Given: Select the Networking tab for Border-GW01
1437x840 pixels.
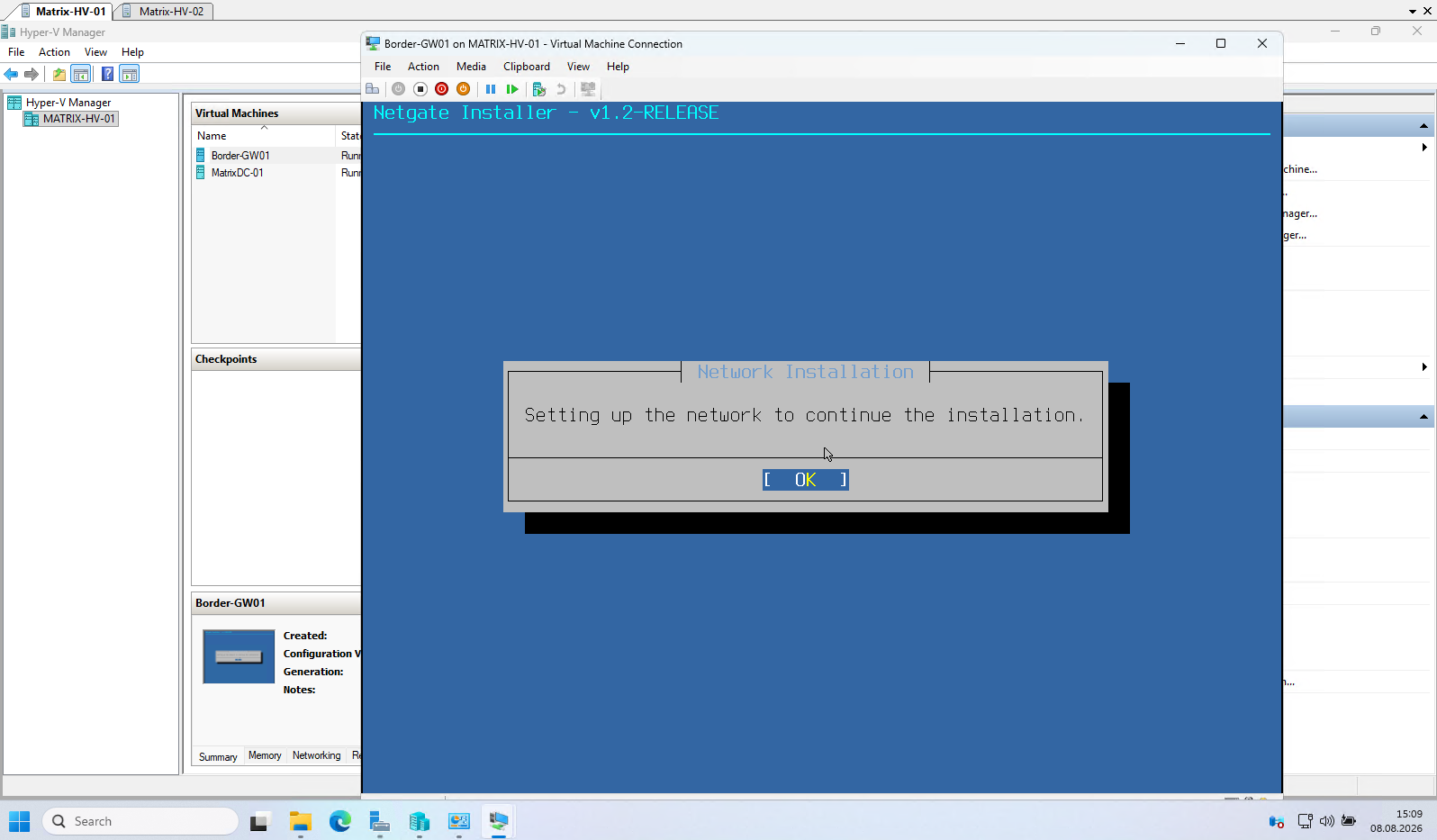Looking at the screenshot, I should 317,755.
